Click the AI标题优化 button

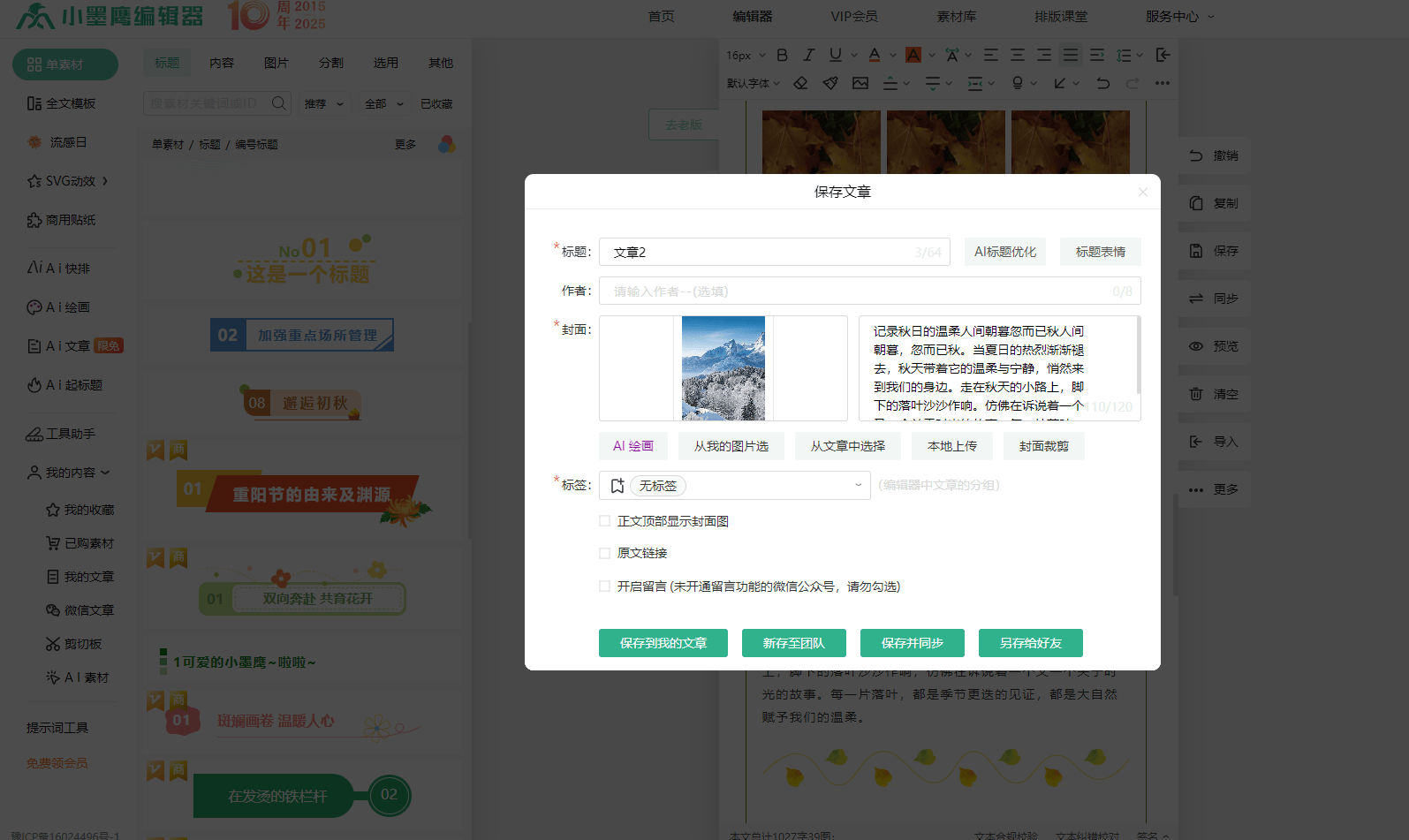click(1004, 252)
